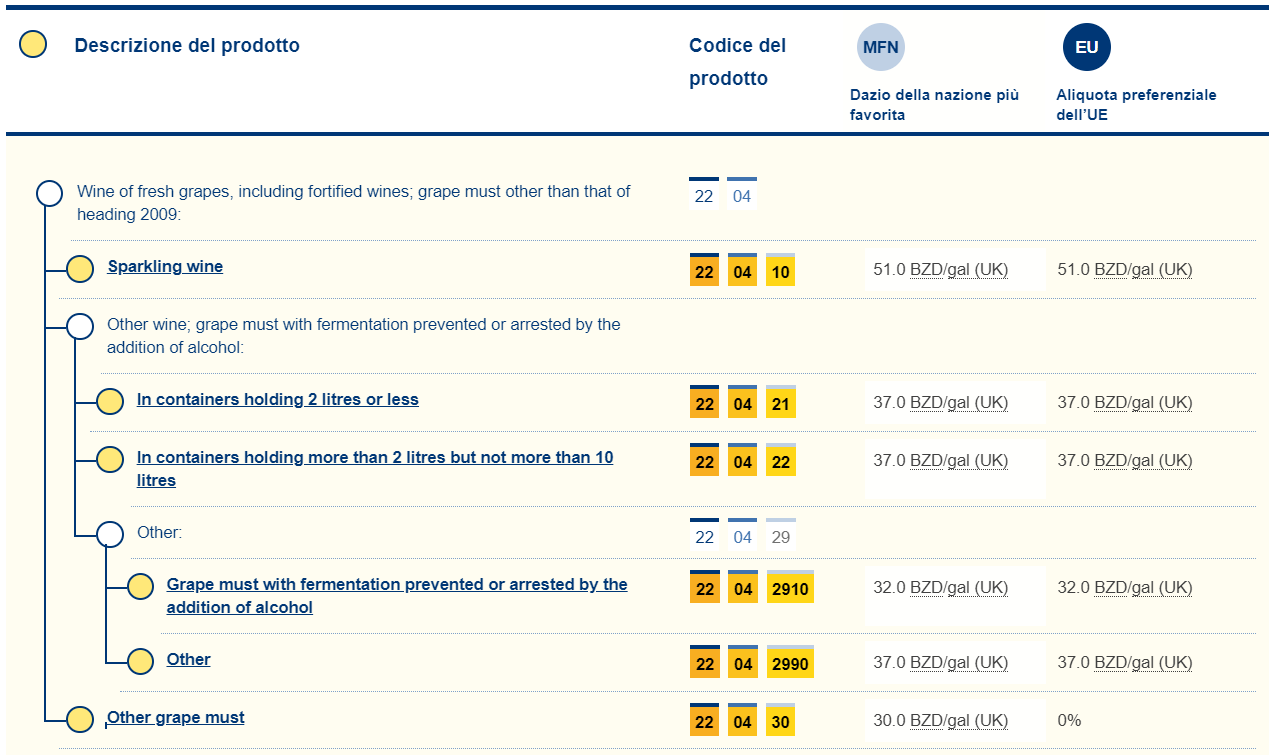Collapse the Other: subgroup node with code 29

110,534
